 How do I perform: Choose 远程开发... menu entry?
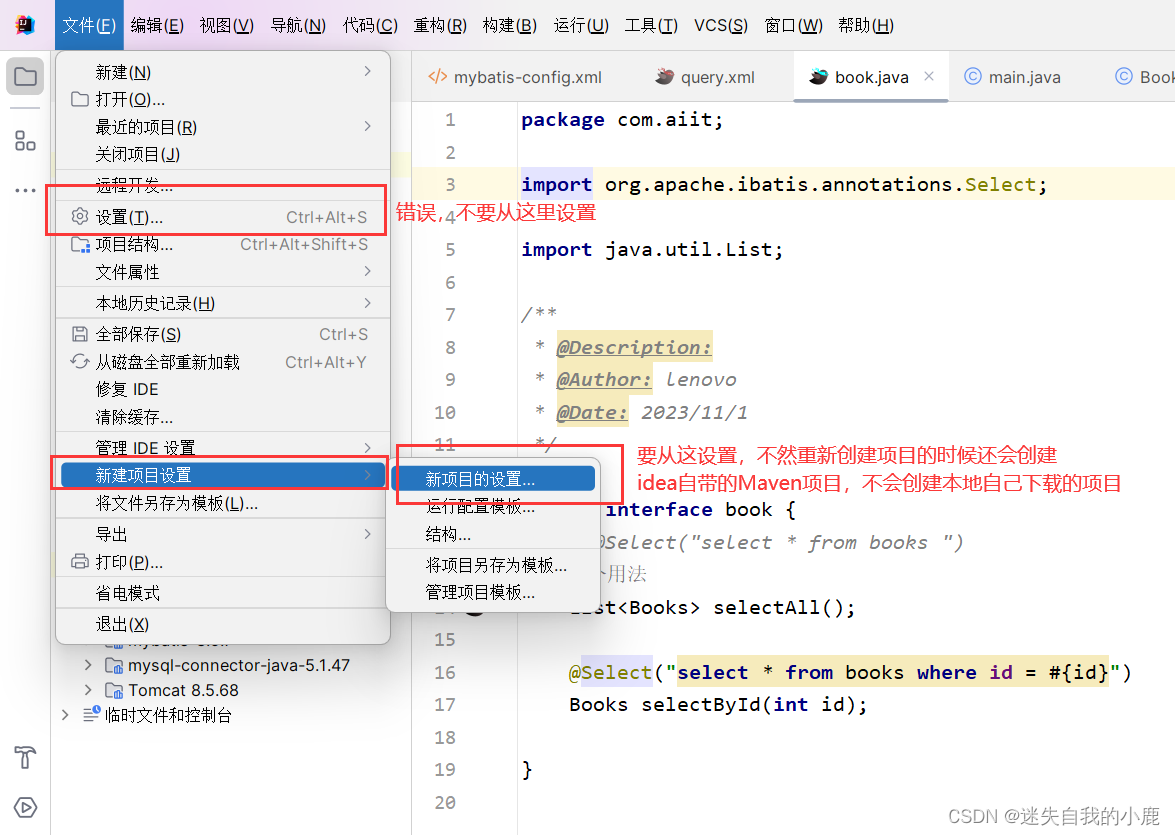click(x=223, y=185)
